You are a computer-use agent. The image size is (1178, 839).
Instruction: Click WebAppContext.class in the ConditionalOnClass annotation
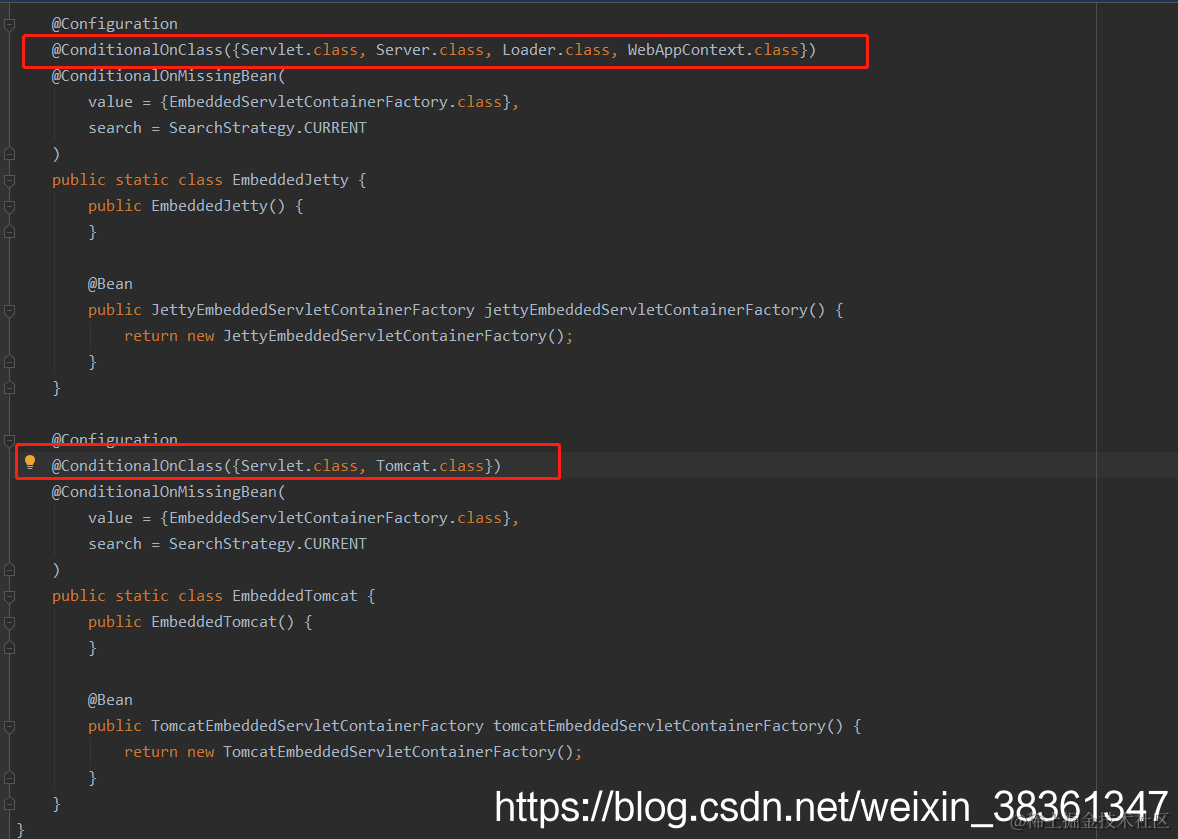click(713, 50)
